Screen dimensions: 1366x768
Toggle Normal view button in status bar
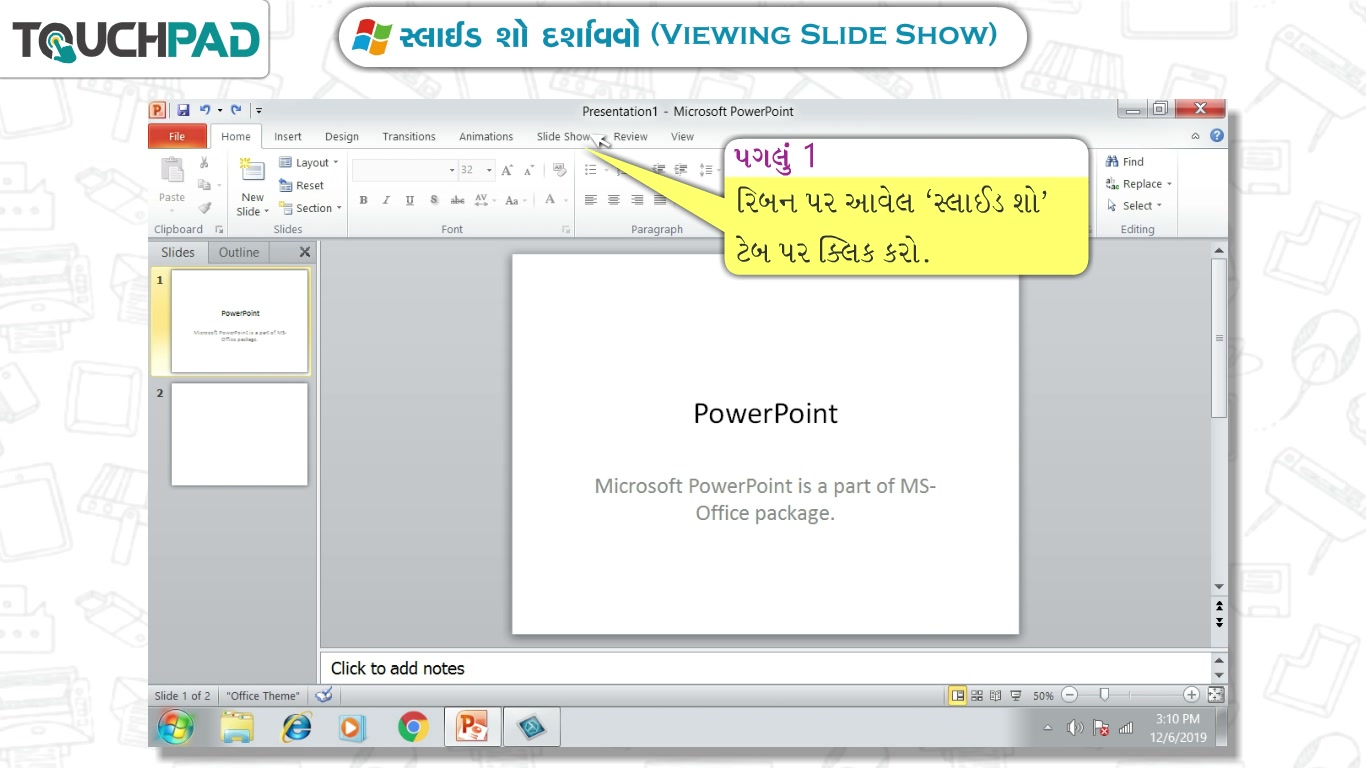(958, 695)
